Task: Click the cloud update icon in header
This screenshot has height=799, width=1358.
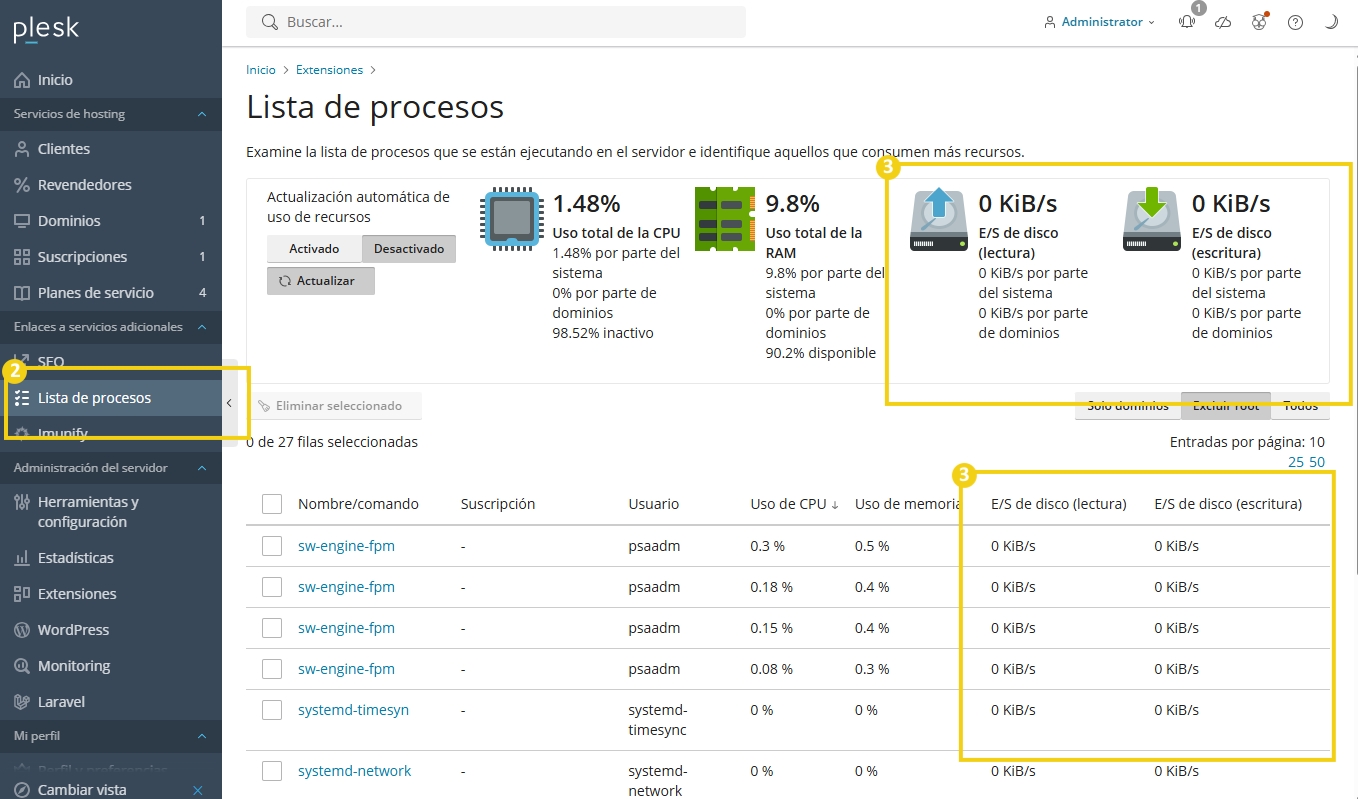Action: [x=1223, y=22]
